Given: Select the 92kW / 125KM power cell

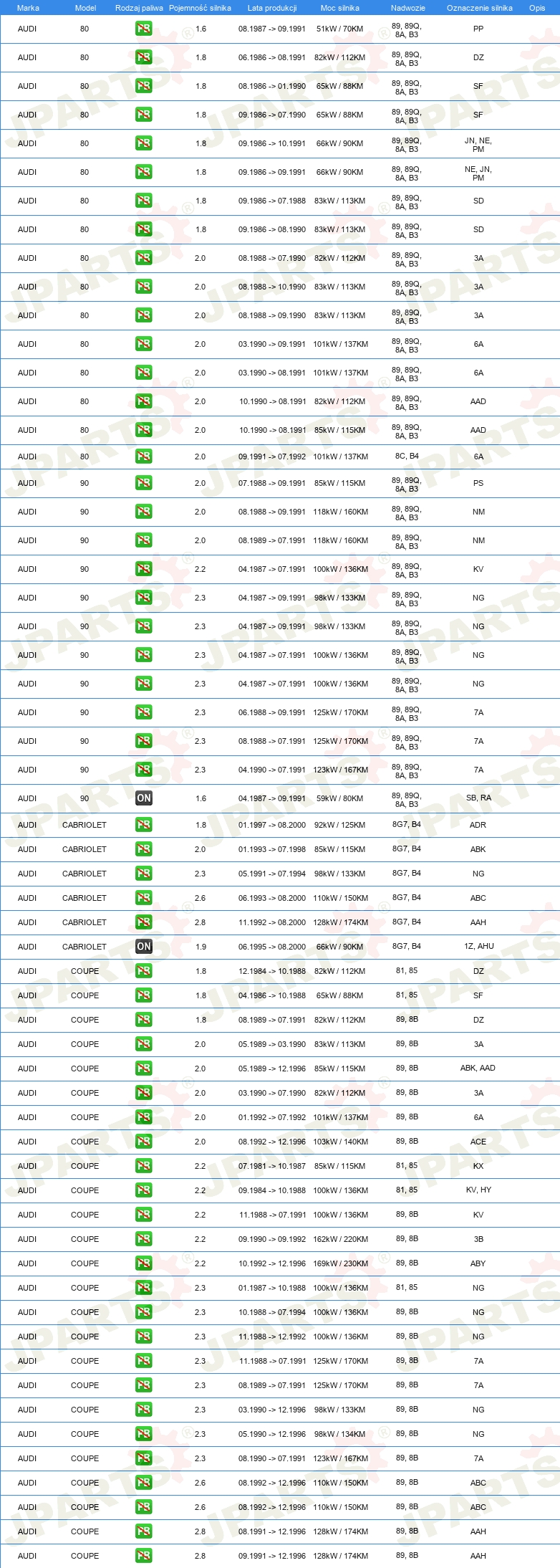Looking at the screenshot, I should tap(340, 825).
